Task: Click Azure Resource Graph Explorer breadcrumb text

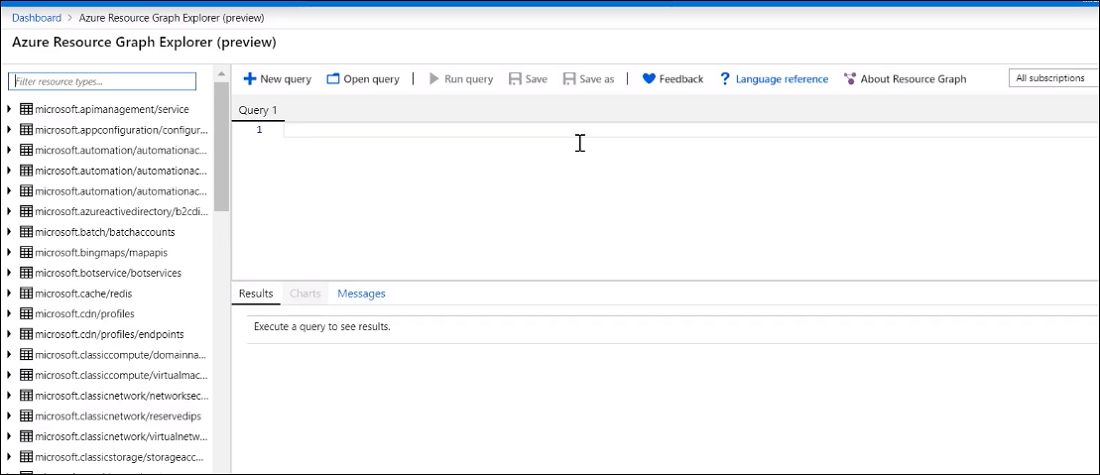Action: tap(172, 18)
